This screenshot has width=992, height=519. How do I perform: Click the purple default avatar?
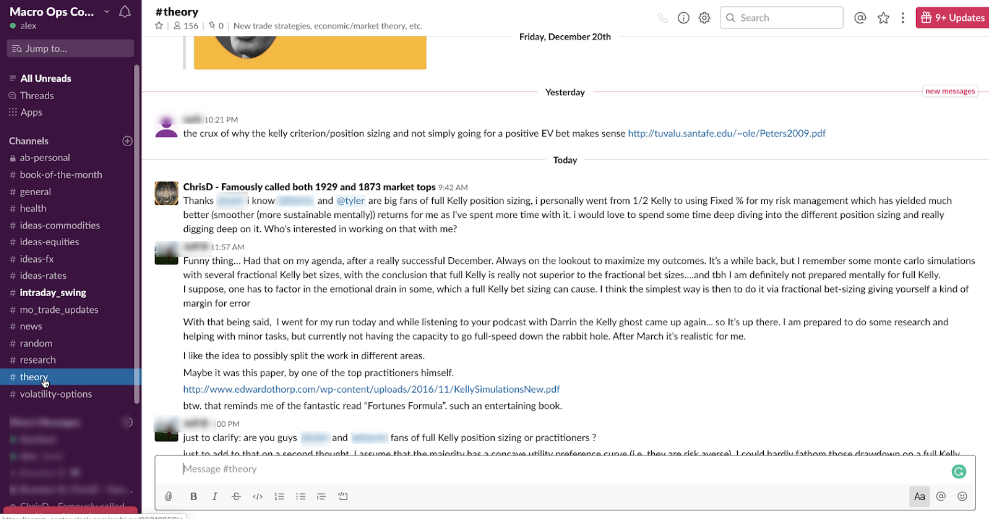coord(166,126)
